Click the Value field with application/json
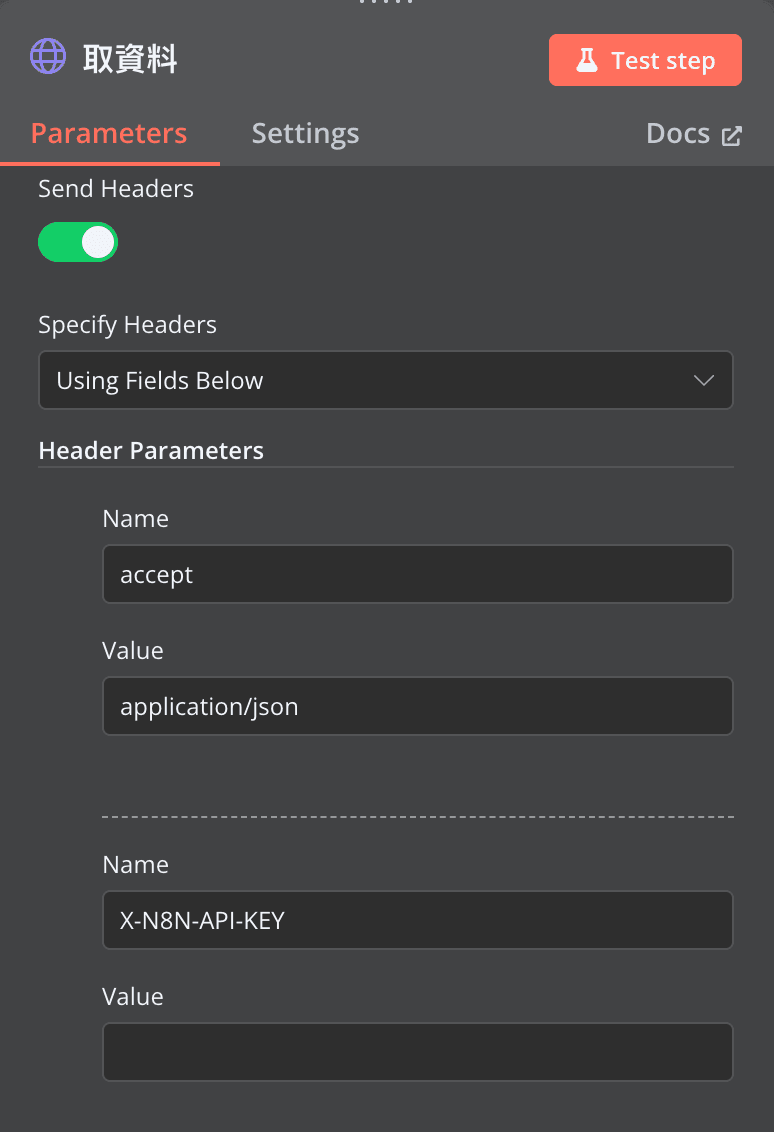 click(x=417, y=706)
